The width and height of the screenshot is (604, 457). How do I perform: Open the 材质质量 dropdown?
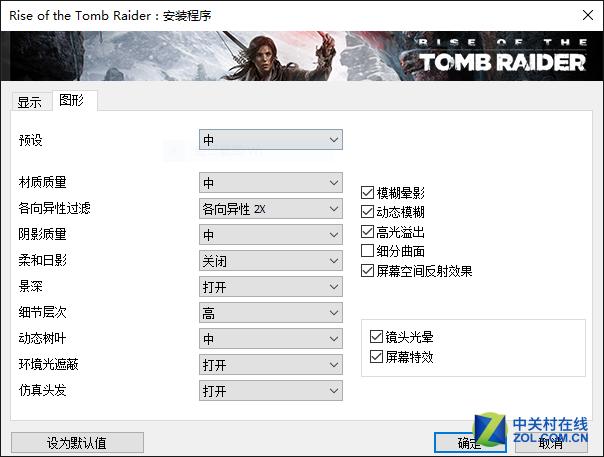(270, 183)
